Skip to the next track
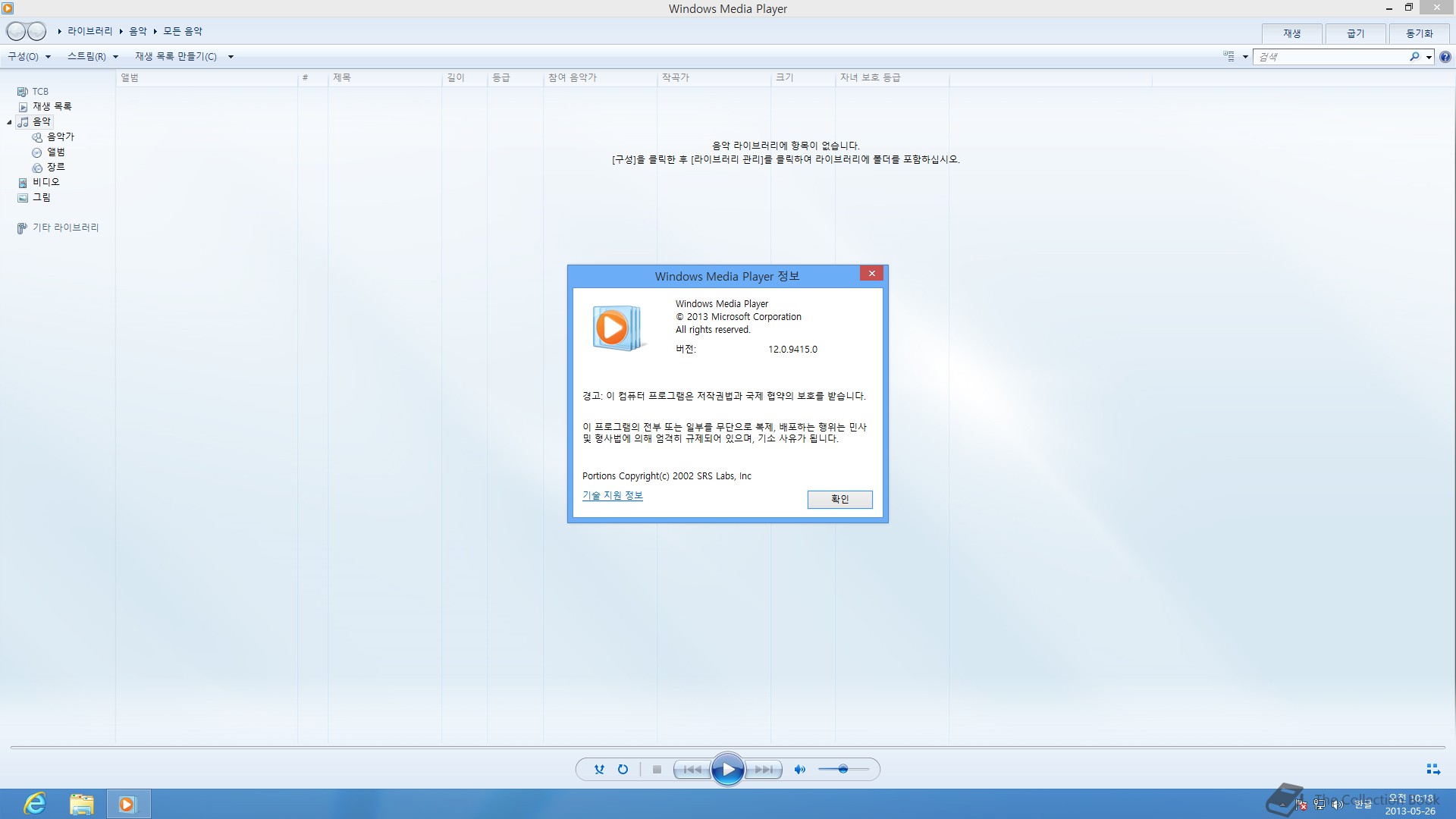The width and height of the screenshot is (1456, 819). (x=763, y=769)
